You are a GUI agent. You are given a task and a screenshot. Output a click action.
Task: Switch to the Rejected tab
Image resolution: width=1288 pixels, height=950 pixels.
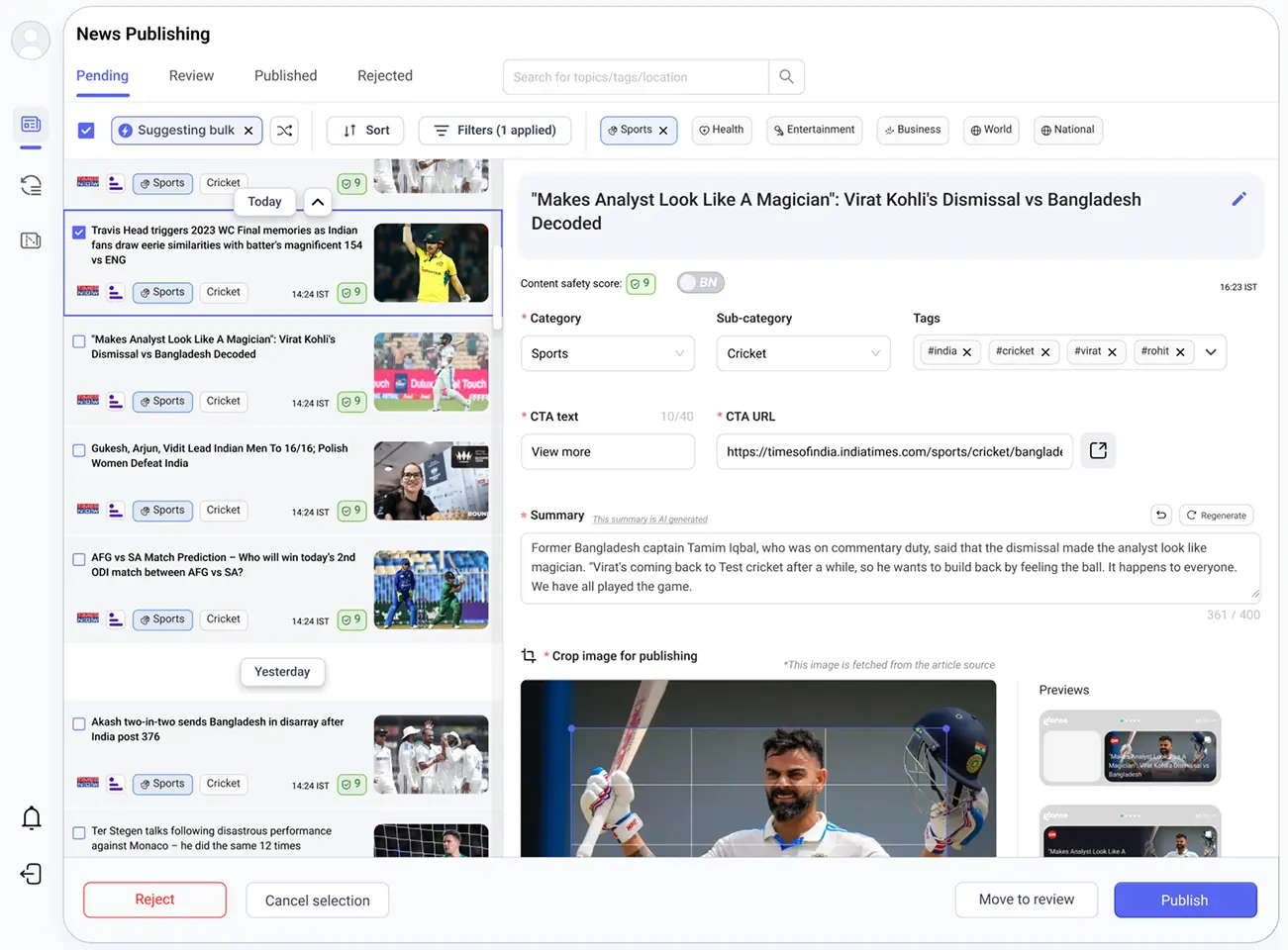point(385,76)
